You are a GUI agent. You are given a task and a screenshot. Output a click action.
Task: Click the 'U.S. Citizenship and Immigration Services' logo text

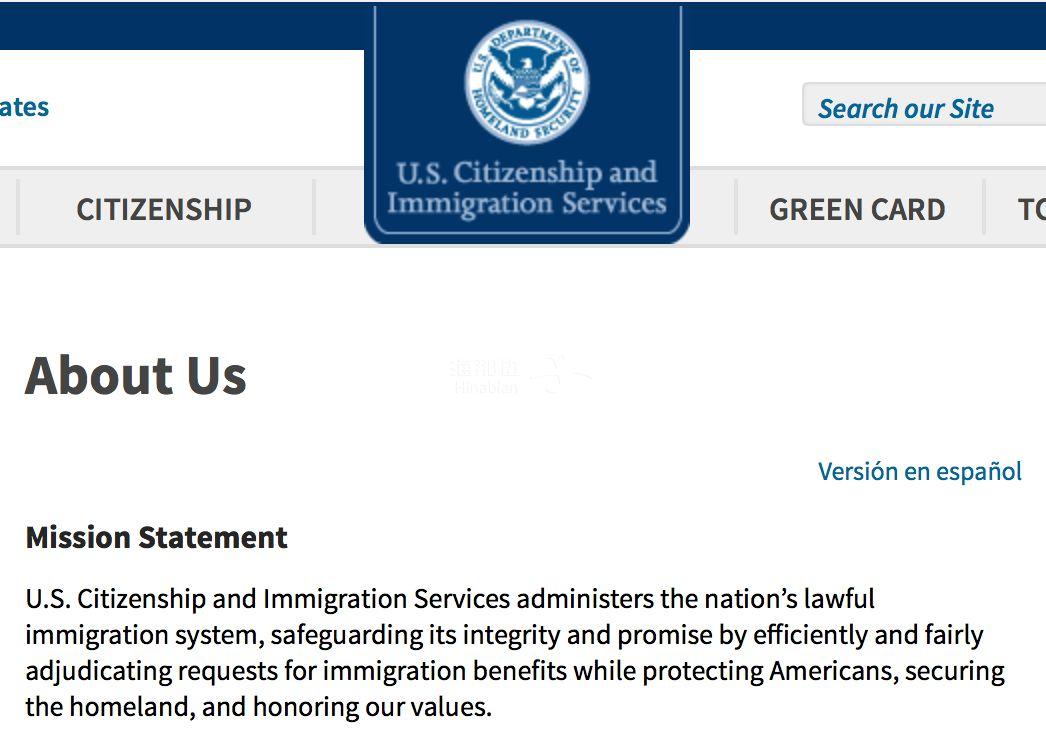(526, 188)
